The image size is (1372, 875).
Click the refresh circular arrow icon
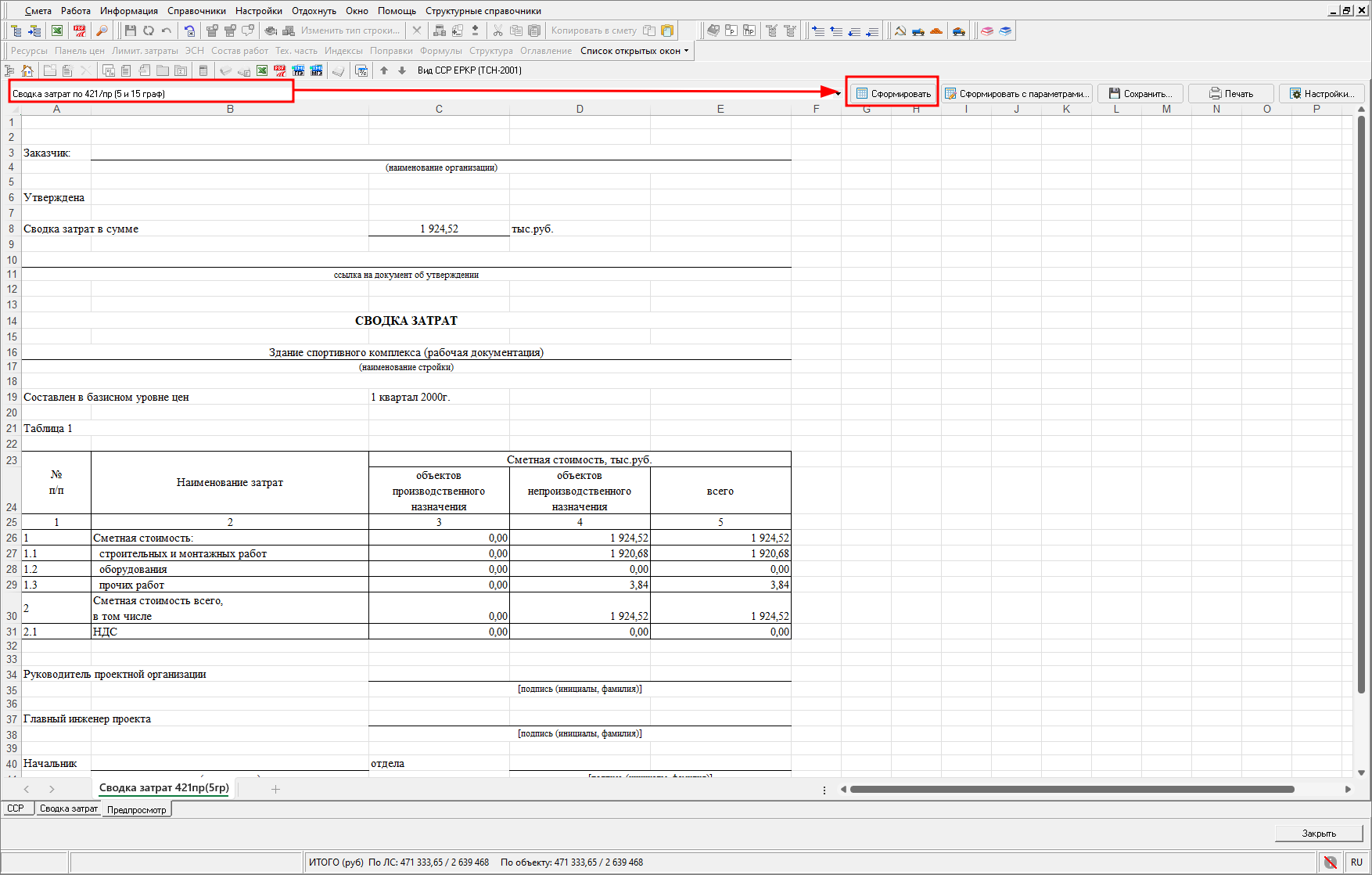(149, 31)
